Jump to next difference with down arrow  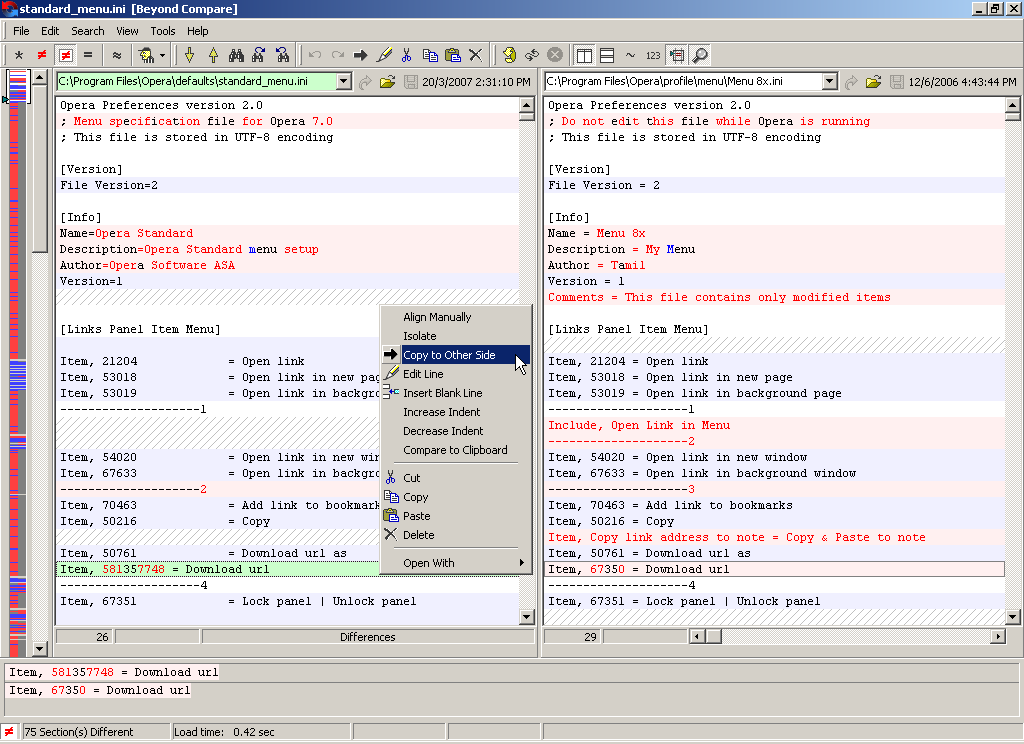189,56
